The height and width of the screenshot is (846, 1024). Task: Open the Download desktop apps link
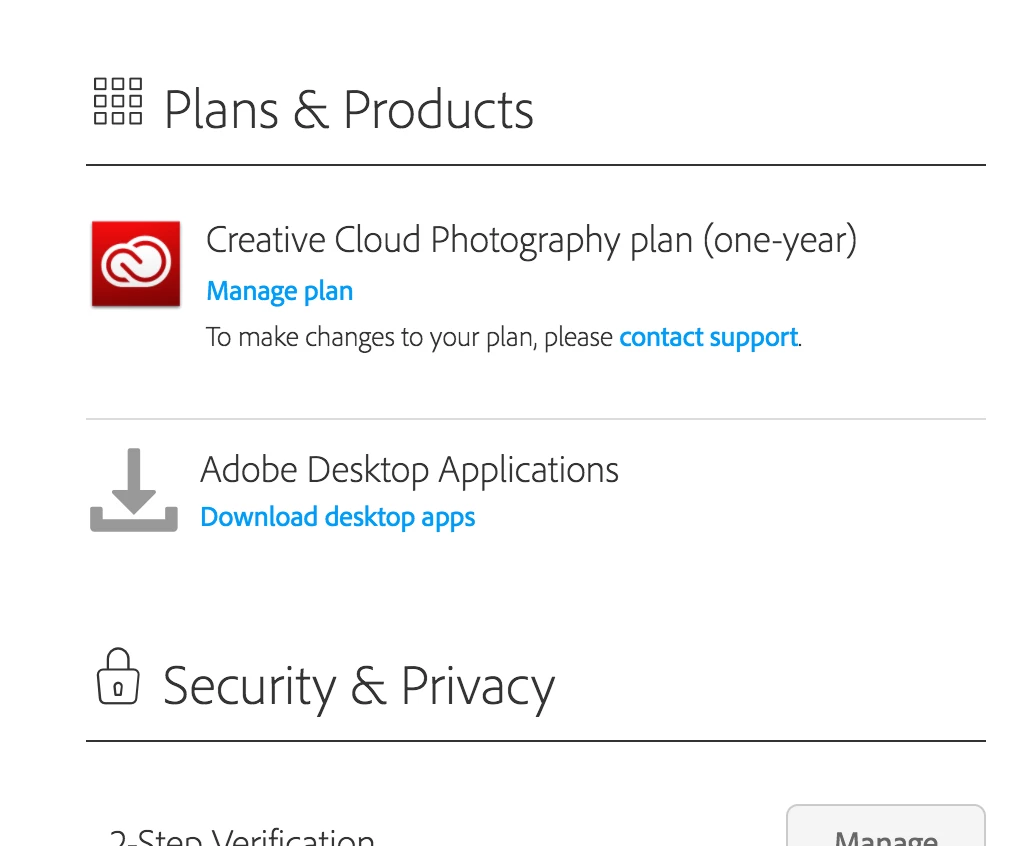[338, 517]
